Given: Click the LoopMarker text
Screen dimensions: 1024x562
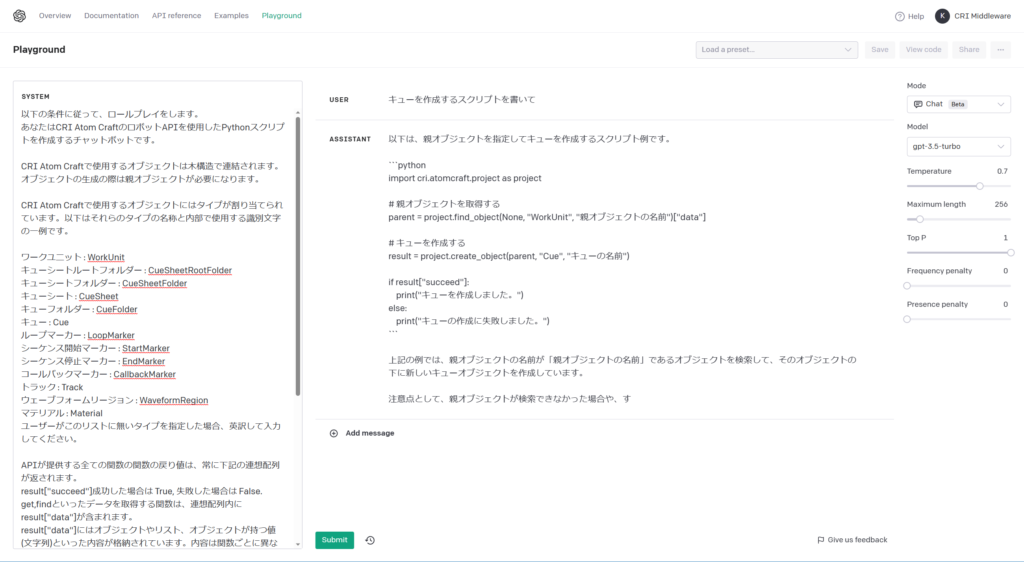Looking at the screenshot, I should point(111,336).
